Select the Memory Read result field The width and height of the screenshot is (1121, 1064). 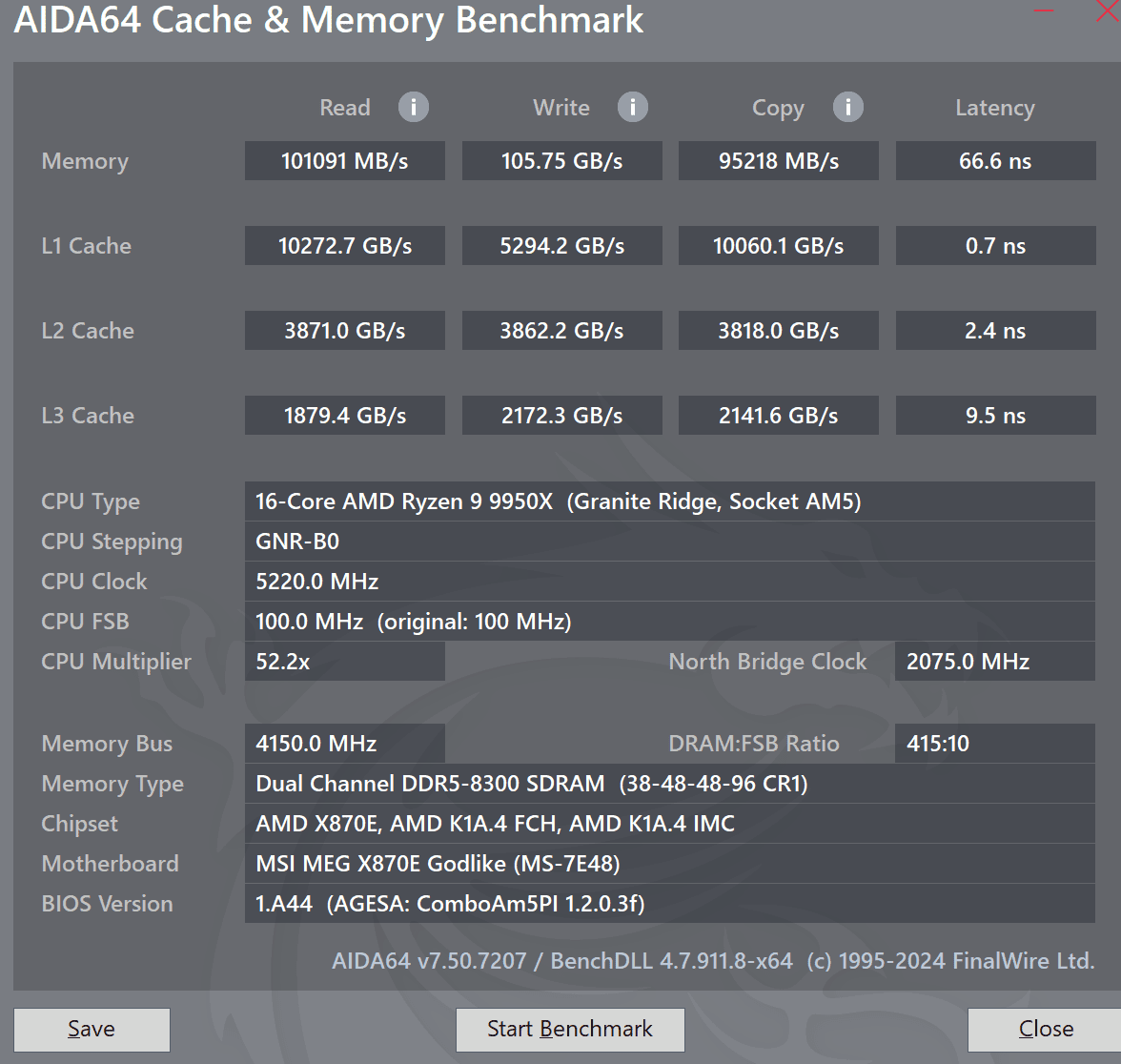(x=344, y=161)
